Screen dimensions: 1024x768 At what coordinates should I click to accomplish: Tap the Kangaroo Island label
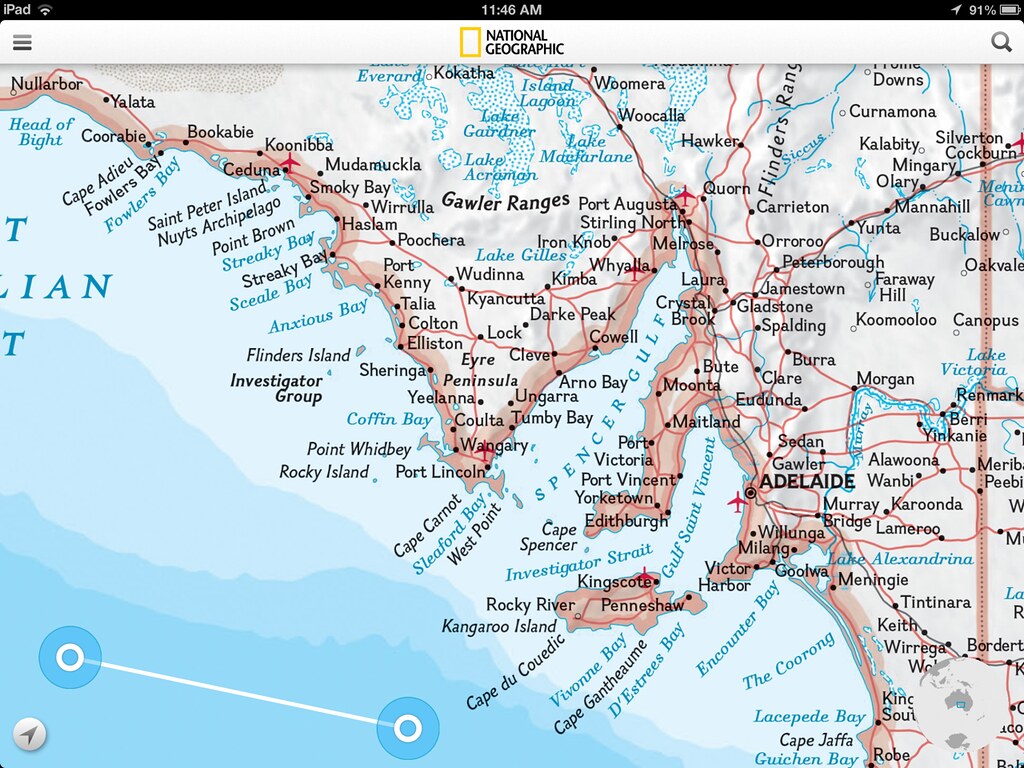click(x=499, y=626)
